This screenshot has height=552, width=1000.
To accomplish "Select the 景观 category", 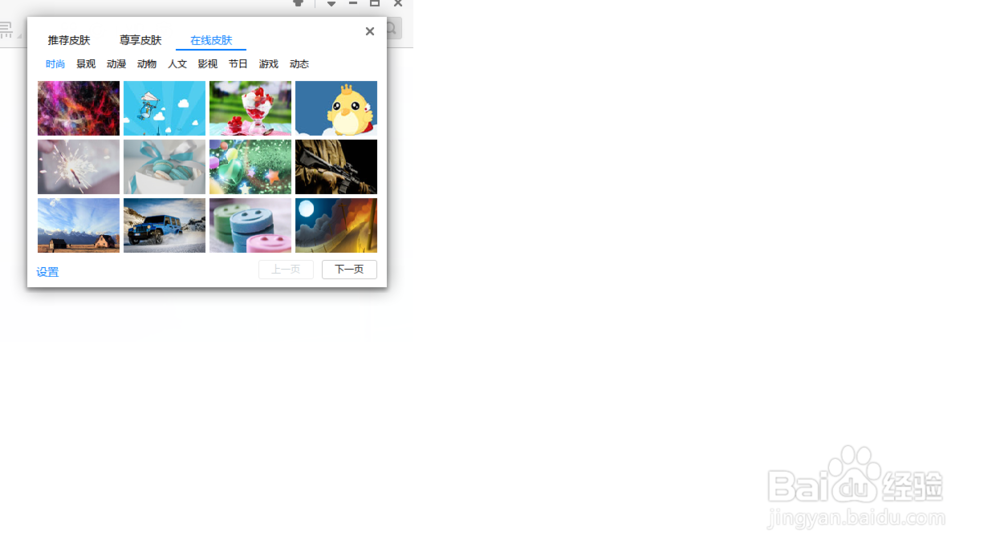I will point(85,64).
